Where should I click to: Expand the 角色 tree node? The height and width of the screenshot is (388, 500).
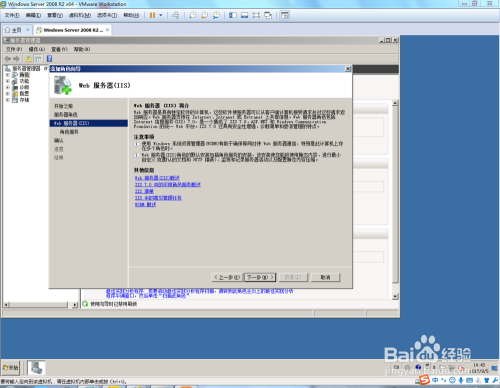click(x=7, y=75)
